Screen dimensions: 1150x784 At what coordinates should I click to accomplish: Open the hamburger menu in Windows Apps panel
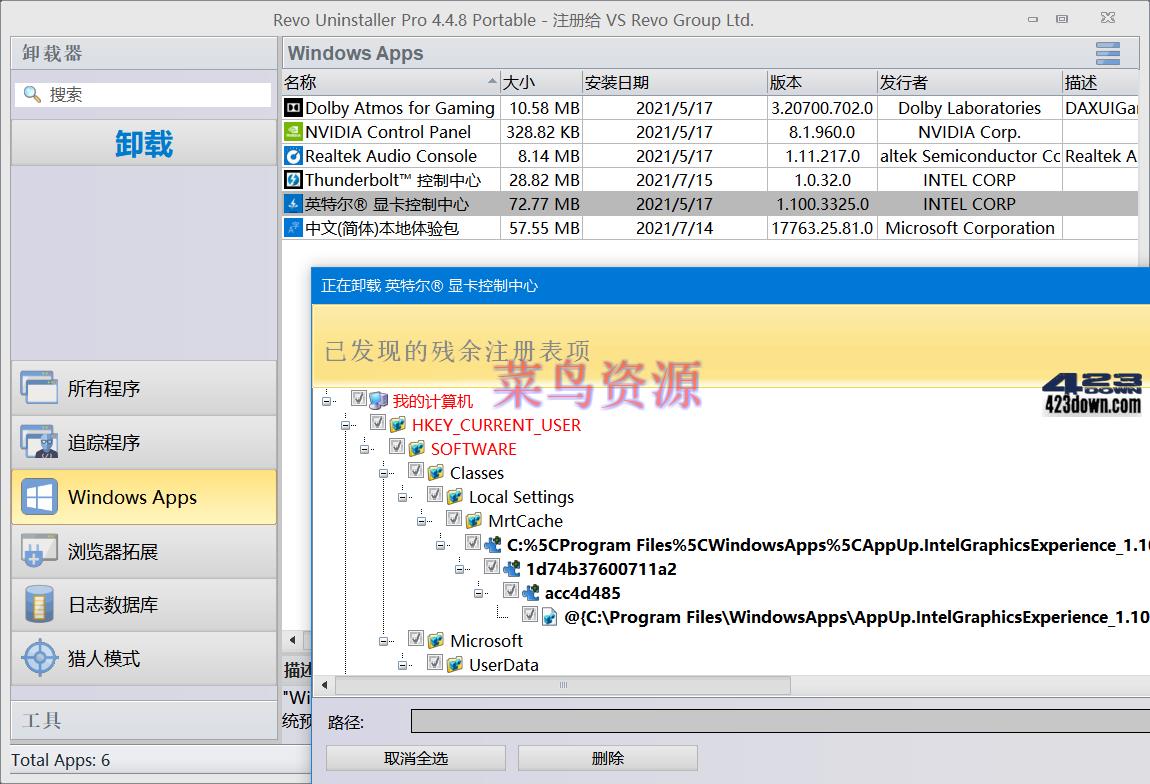coord(1107,53)
